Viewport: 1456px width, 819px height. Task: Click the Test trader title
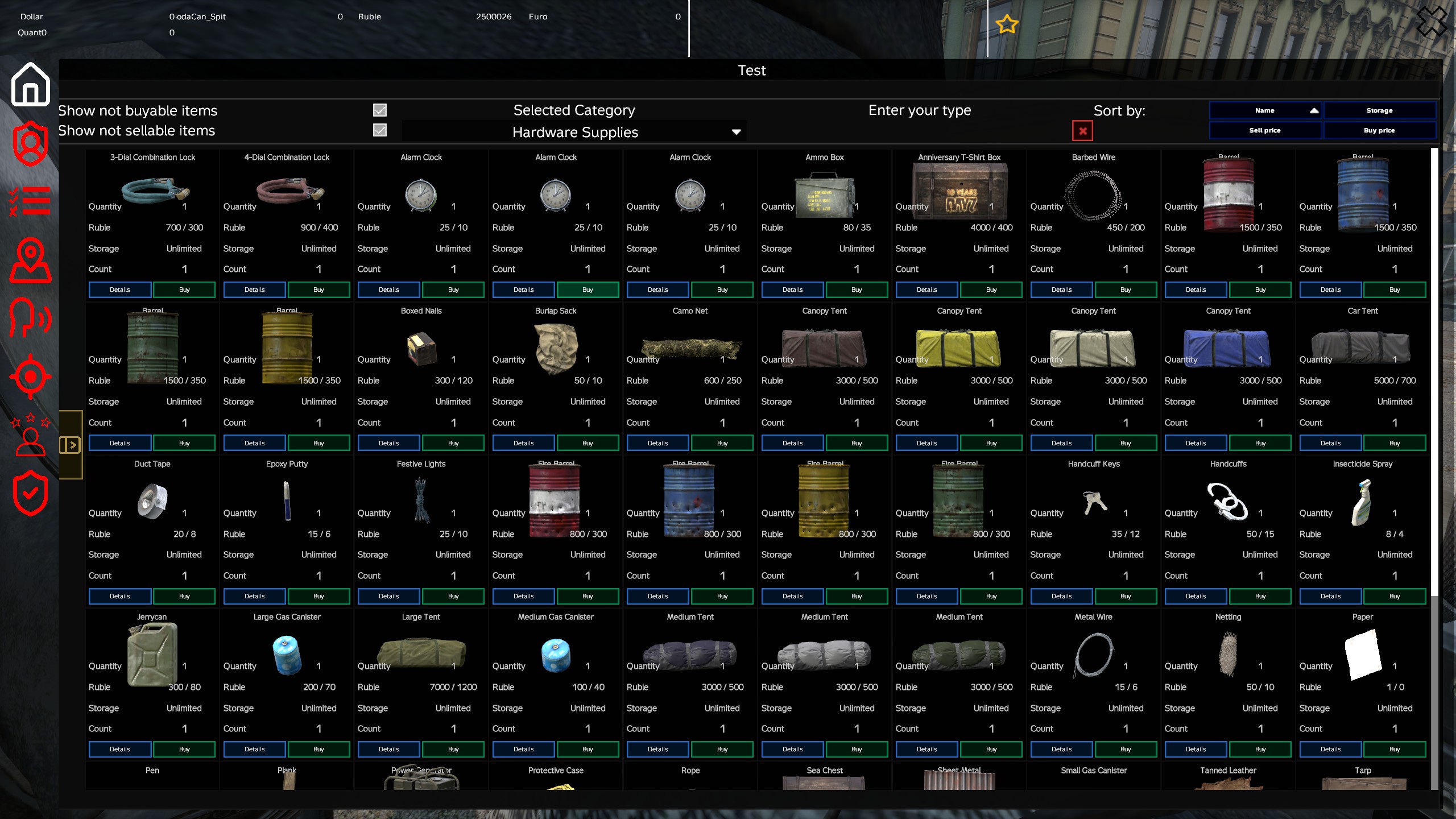tap(751, 70)
